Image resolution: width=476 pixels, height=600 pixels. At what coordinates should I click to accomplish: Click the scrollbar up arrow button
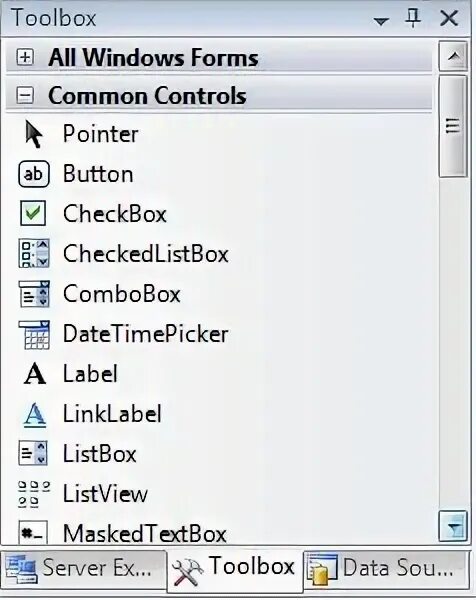(453, 57)
